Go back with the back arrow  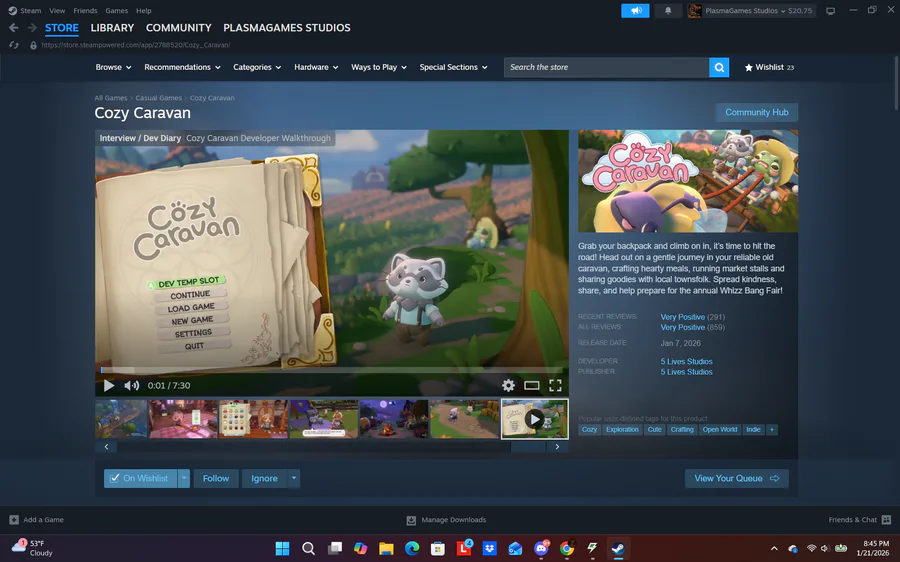pos(14,28)
